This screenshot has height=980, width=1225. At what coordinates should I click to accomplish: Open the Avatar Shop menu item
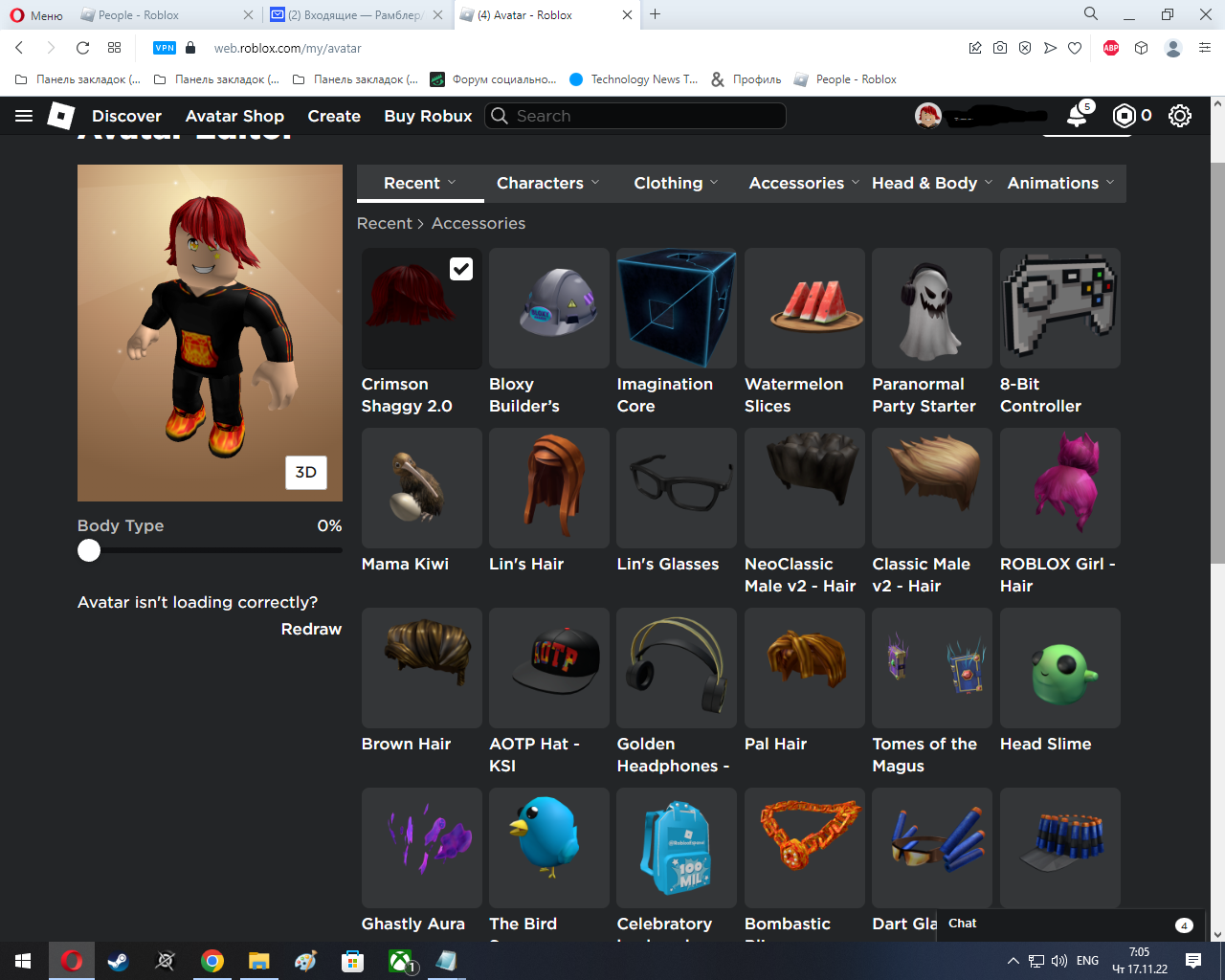234,116
